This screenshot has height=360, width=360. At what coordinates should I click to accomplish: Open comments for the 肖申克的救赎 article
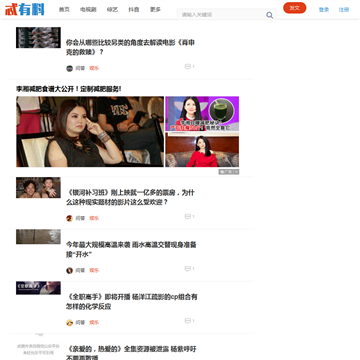pos(189,67)
